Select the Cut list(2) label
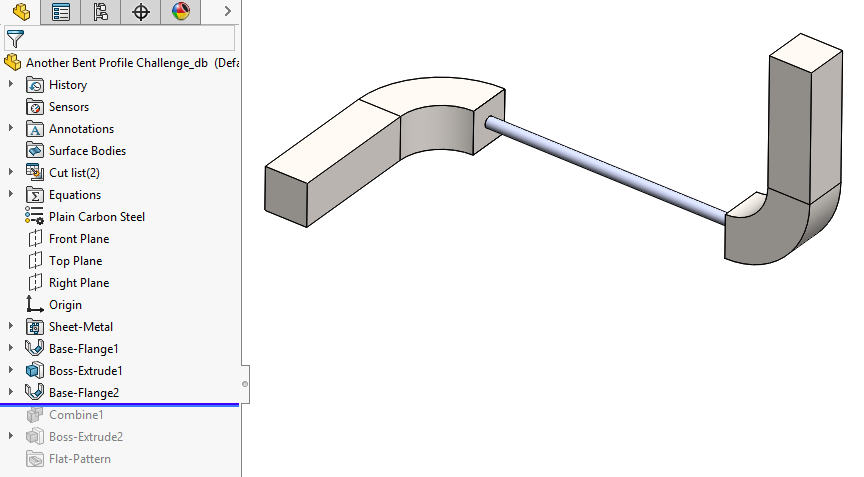864x477 pixels. [x=74, y=173]
